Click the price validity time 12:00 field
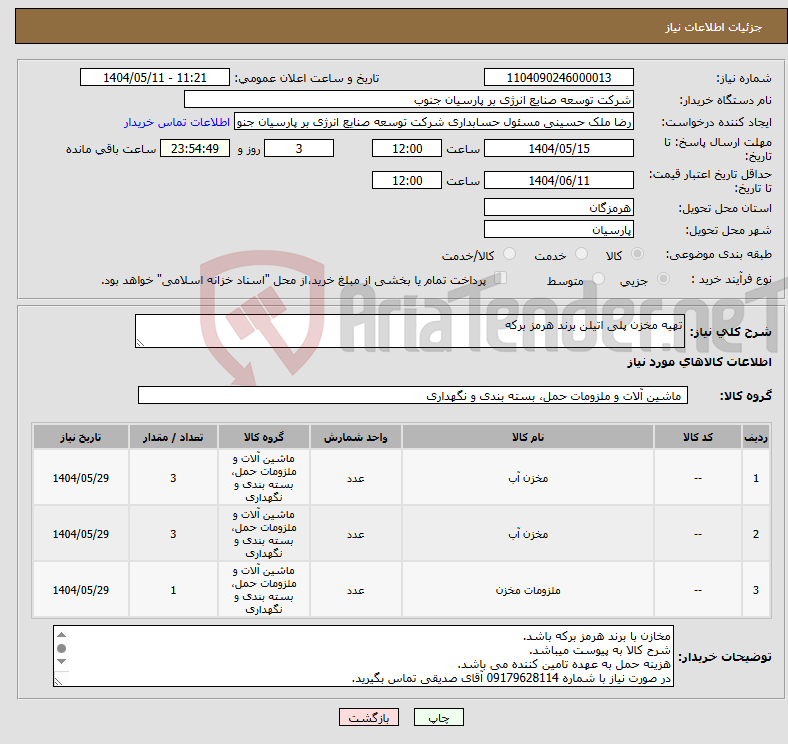This screenshot has width=788, height=744. [407, 180]
